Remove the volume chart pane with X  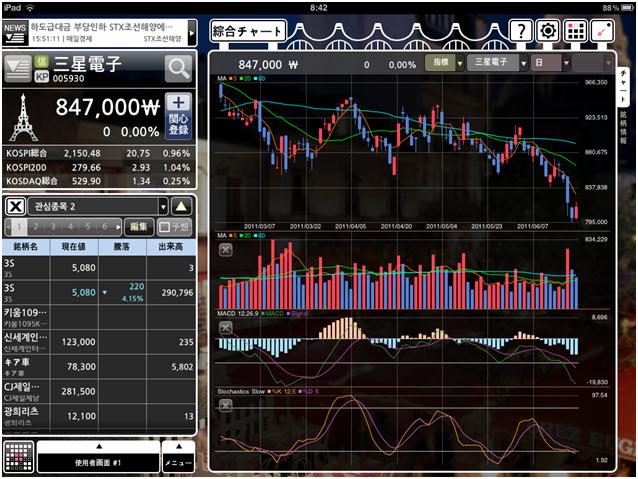(x=226, y=249)
